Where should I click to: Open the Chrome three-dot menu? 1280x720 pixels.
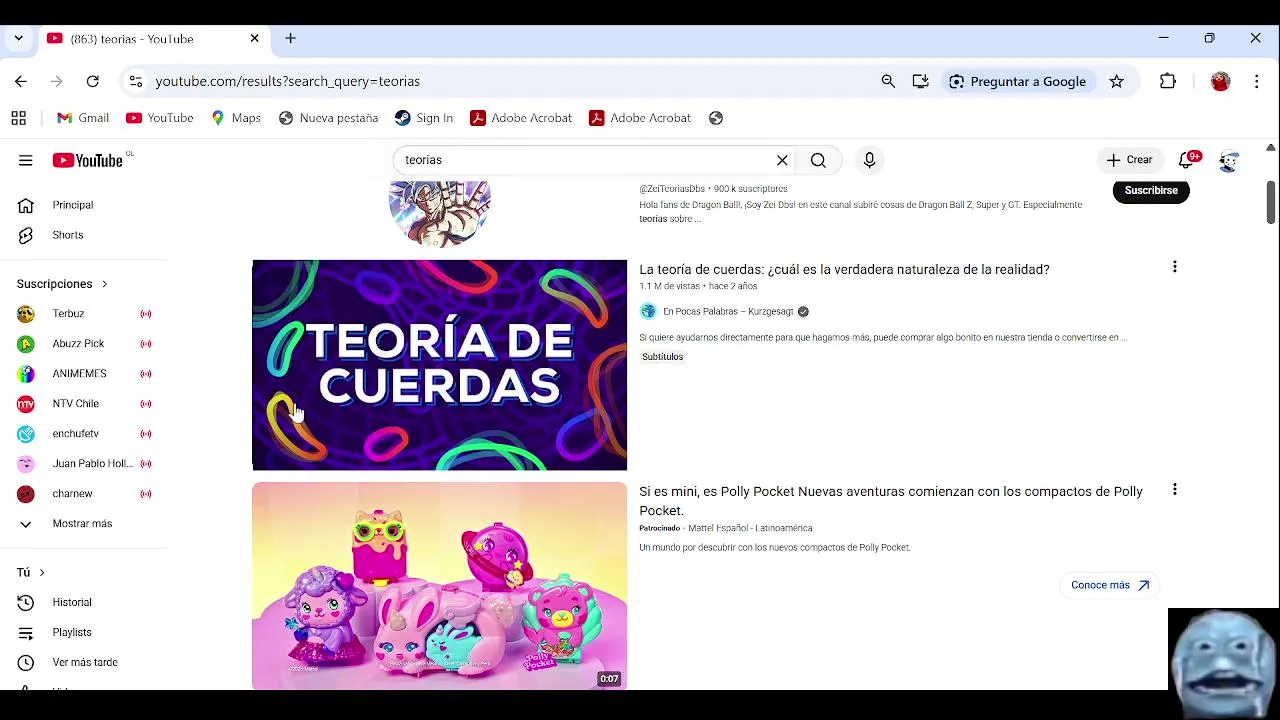click(1256, 81)
